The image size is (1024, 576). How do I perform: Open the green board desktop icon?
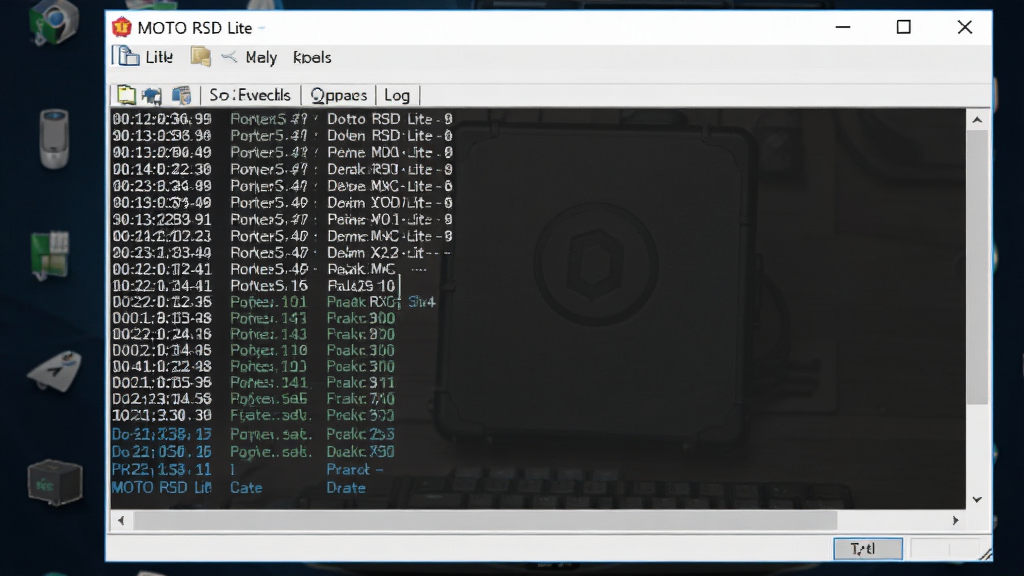click(x=50, y=255)
